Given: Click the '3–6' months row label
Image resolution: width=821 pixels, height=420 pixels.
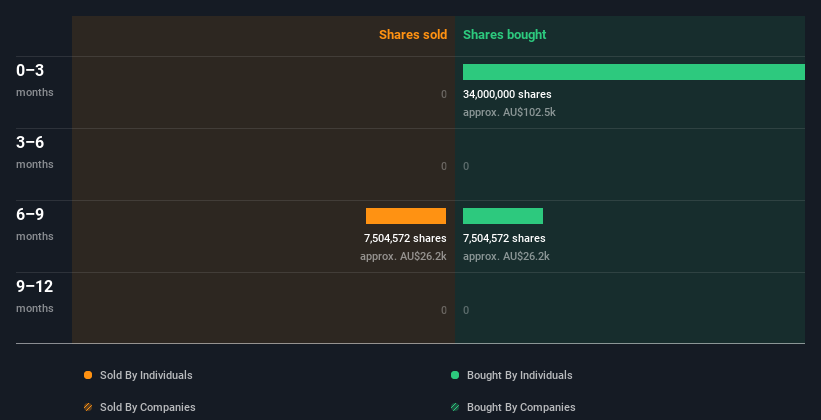Looking at the screenshot, I should 30,142.
